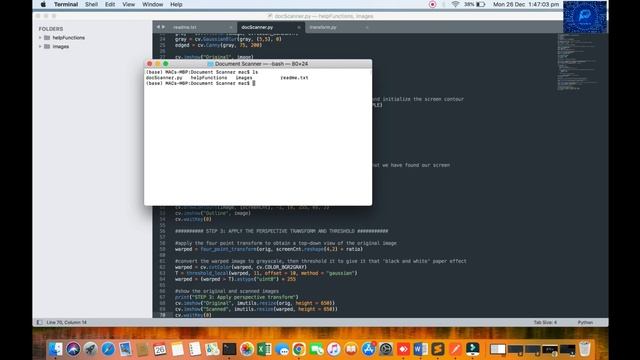This screenshot has height=360, width=640.
Task: Expand the images folder arrow
Action: click(x=40, y=47)
